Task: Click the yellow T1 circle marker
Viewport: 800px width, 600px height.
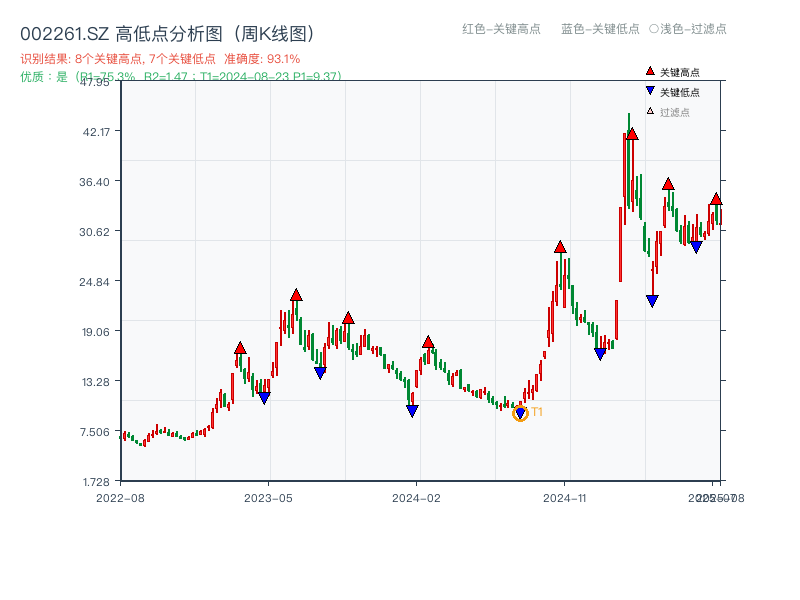Action: (521, 412)
